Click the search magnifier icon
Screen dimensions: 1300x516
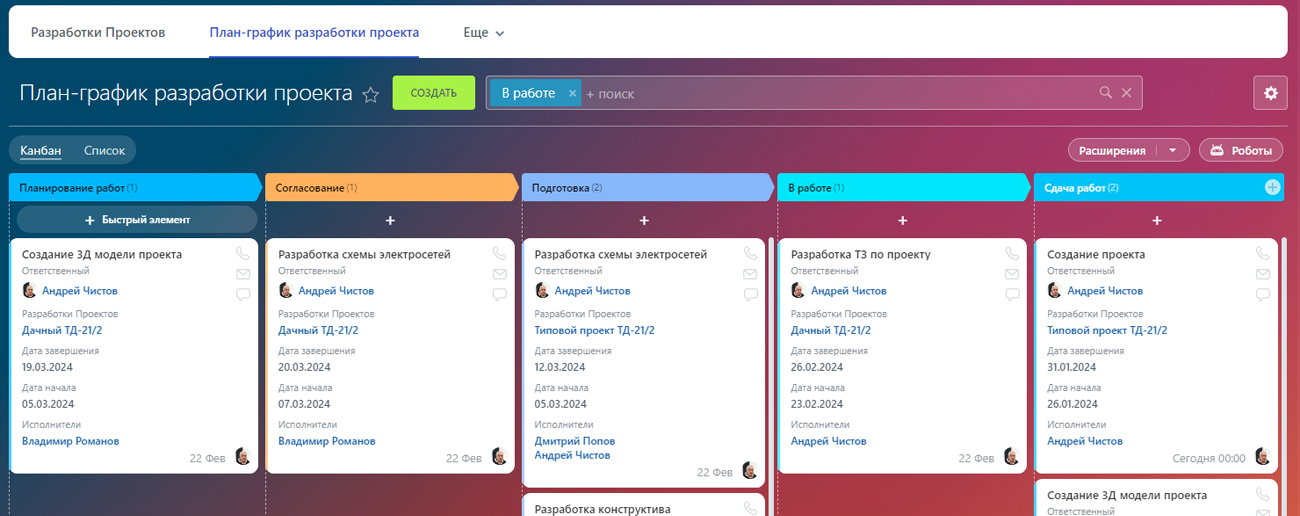1105,93
